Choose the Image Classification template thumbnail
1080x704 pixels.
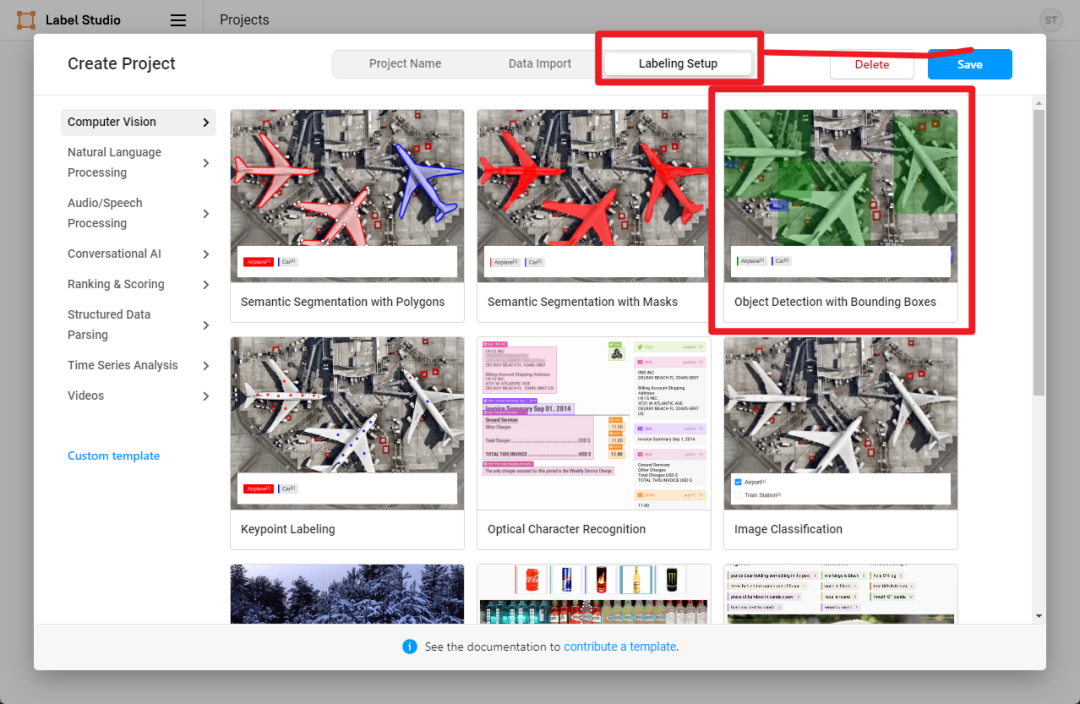(x=840, y=423)
